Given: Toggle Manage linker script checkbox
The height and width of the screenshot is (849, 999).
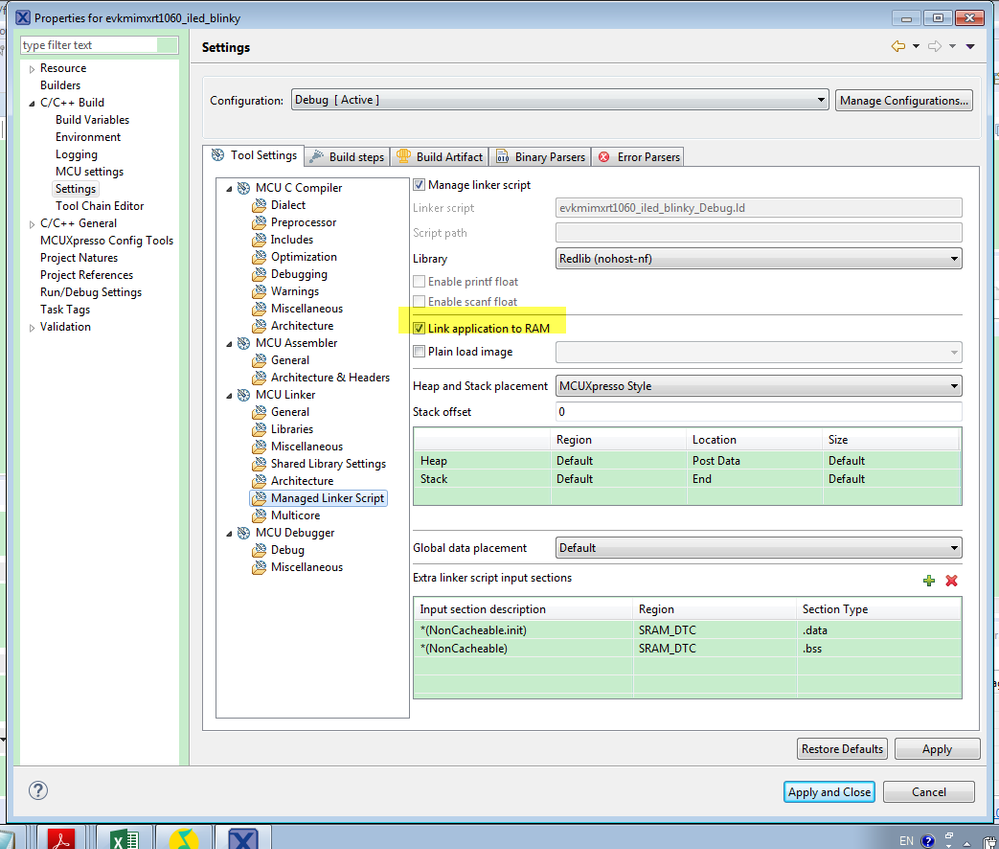Looking at the screenshot, I should click(419, 185).
